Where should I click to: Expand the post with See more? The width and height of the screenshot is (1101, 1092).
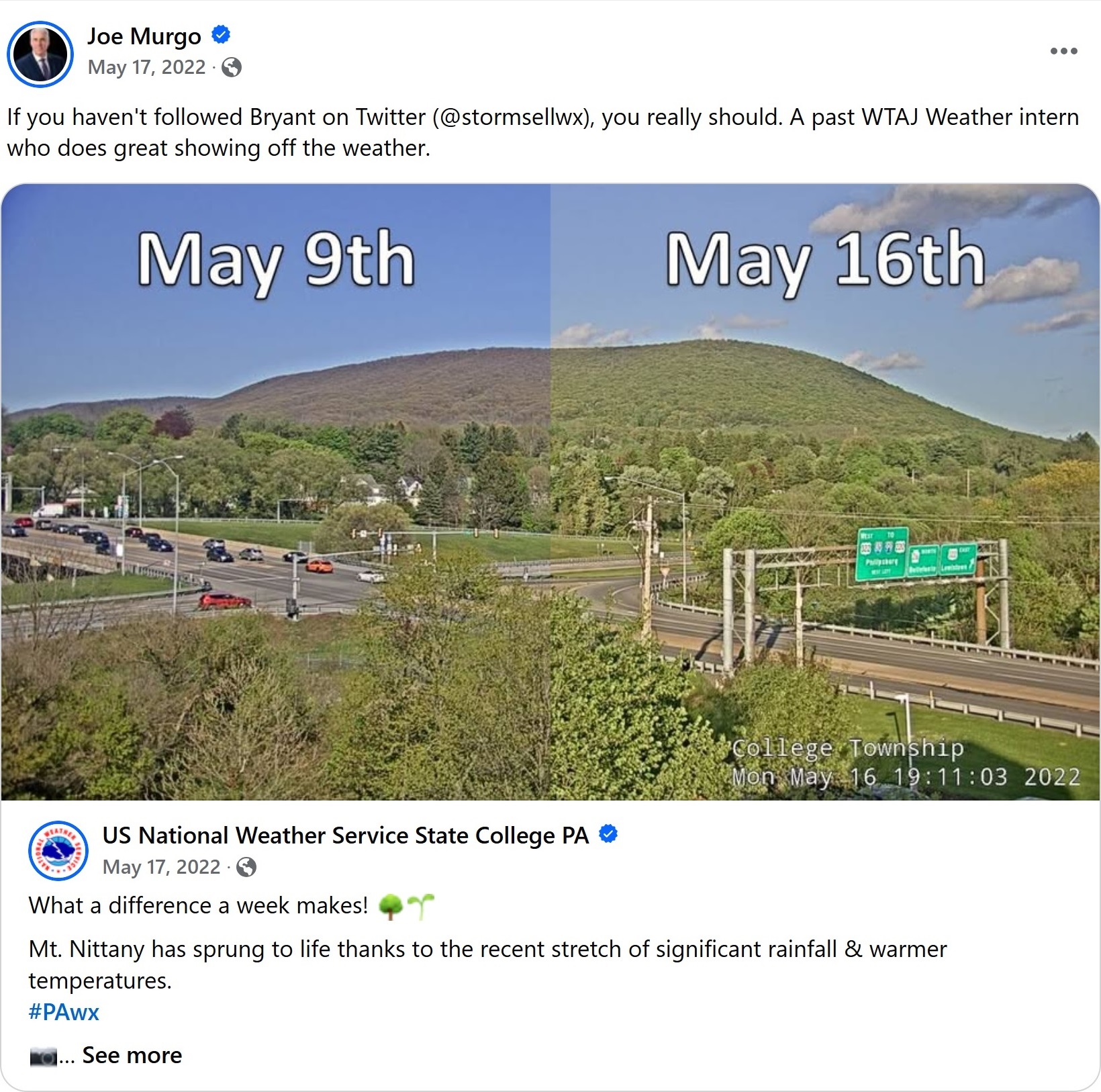click(132, 1056)
